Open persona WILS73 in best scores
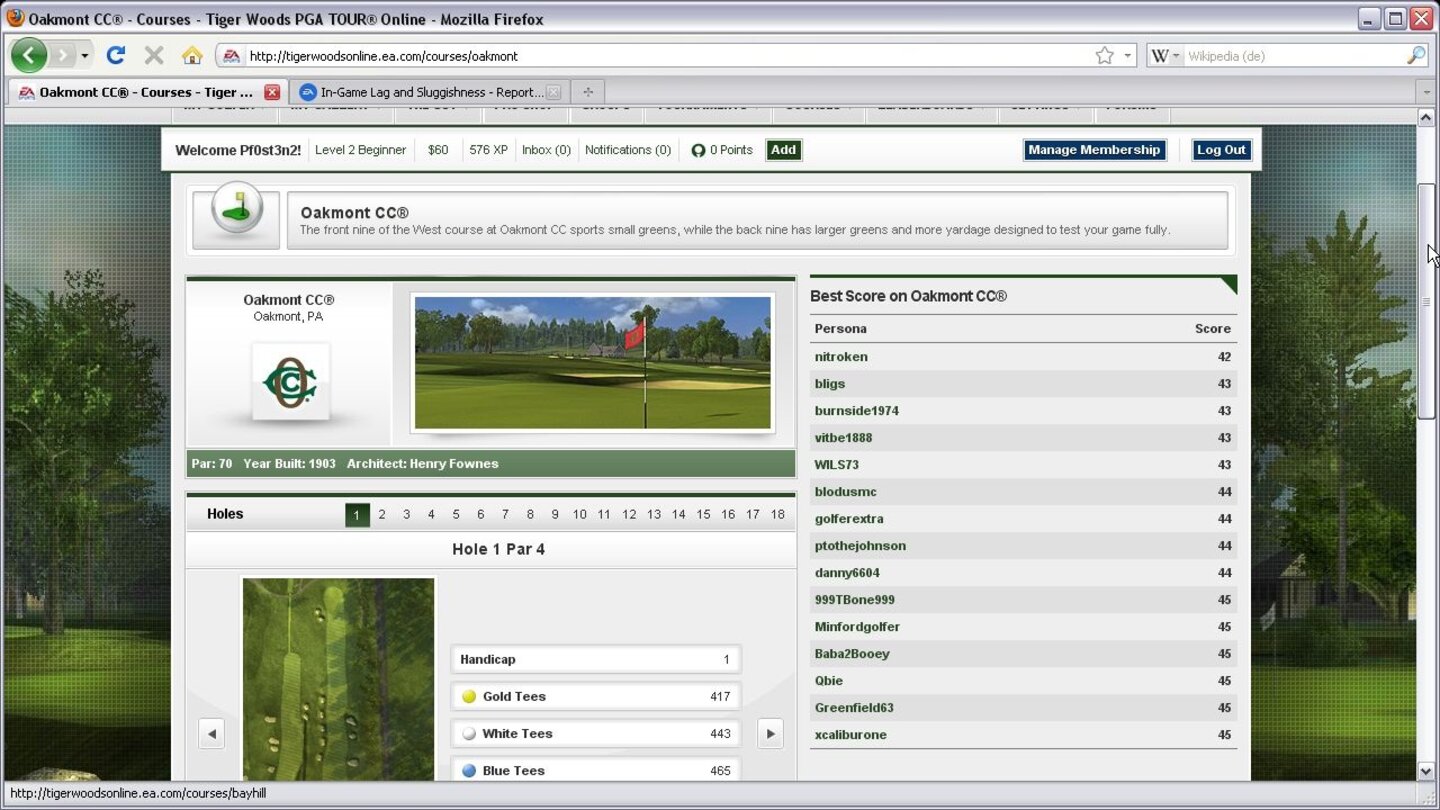Image resolution: width=1440 pixels, height=810 pixels. (x=837, y=465)
